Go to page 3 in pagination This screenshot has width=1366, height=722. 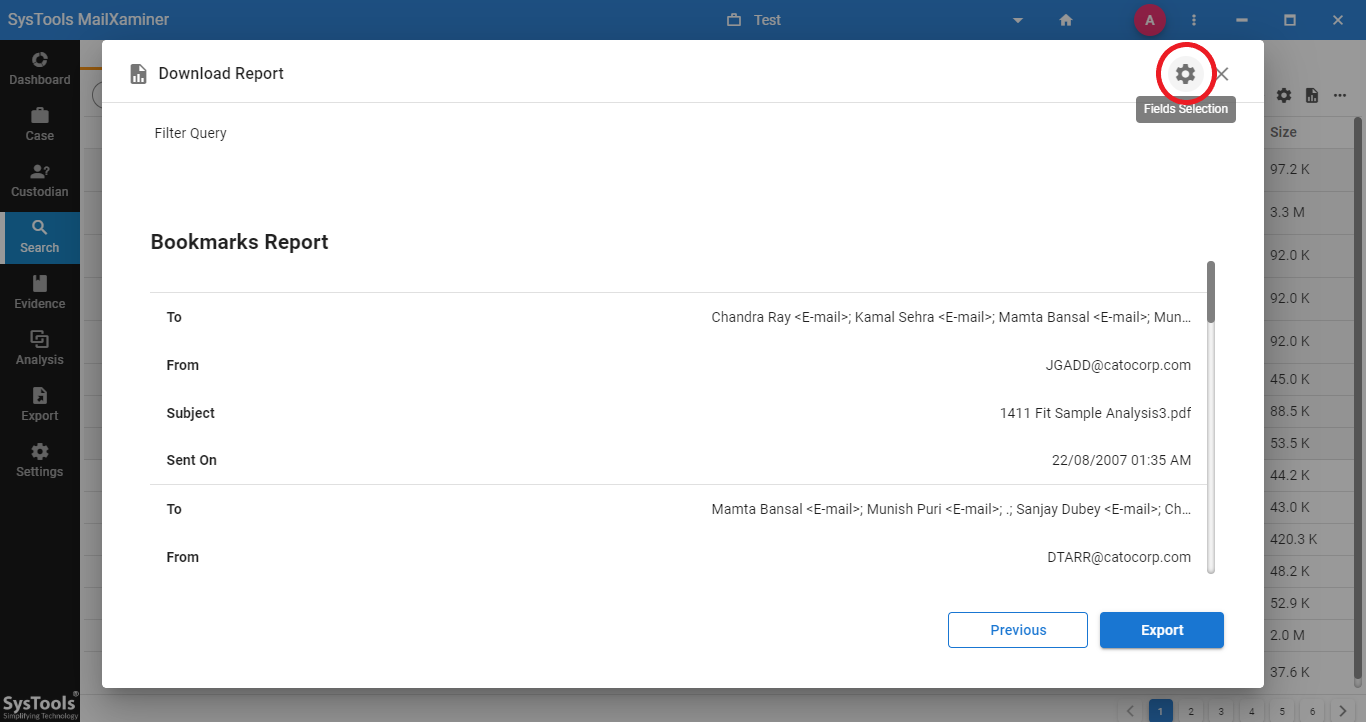pyautogui.click(x=1221, y=711)
